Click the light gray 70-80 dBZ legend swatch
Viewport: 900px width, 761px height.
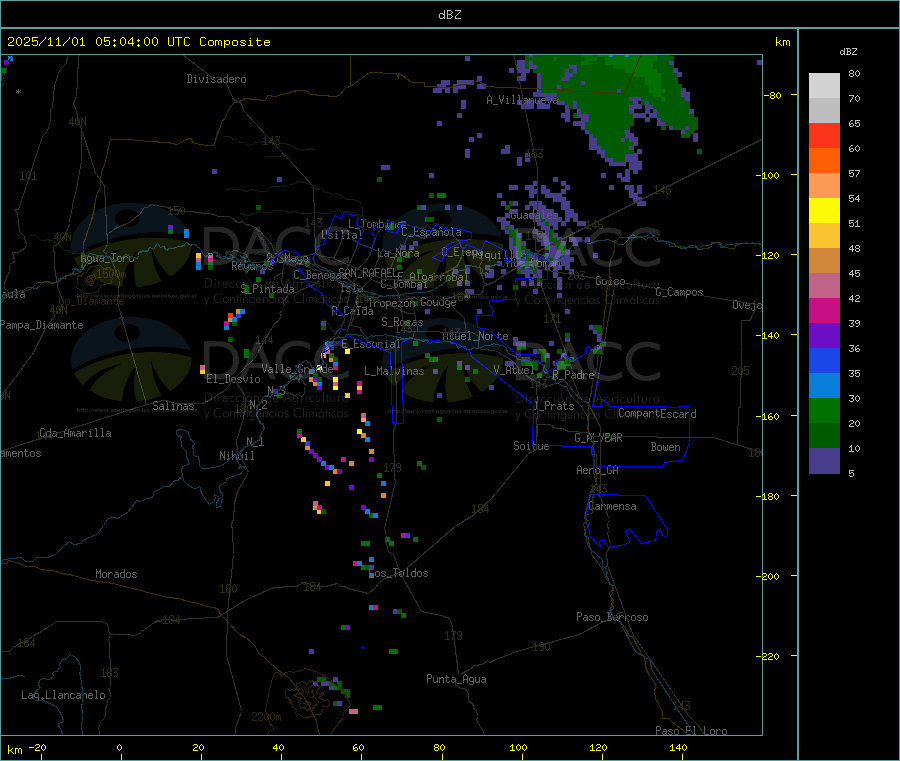pos(824,86)
